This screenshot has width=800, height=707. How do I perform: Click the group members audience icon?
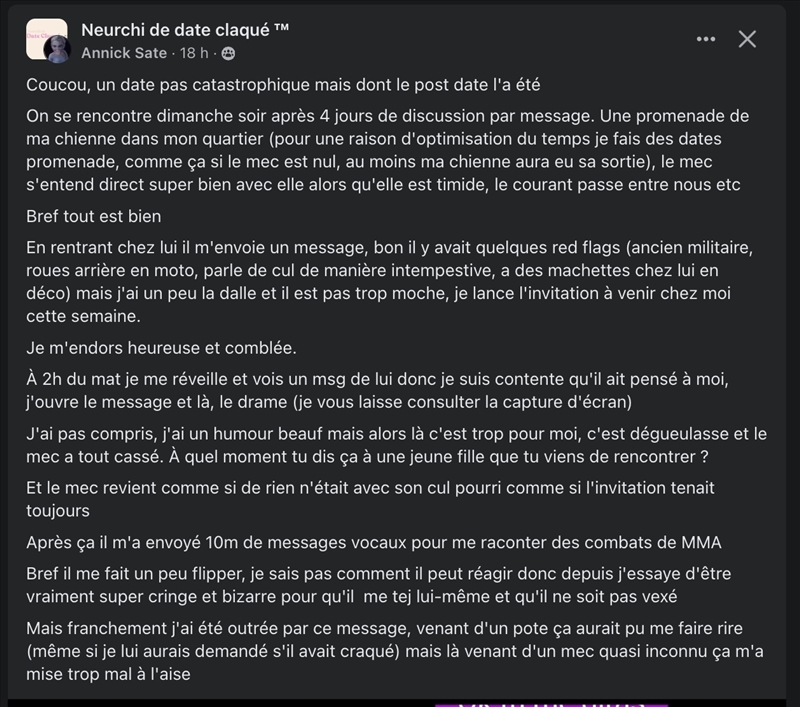click(x=229, y=53)
